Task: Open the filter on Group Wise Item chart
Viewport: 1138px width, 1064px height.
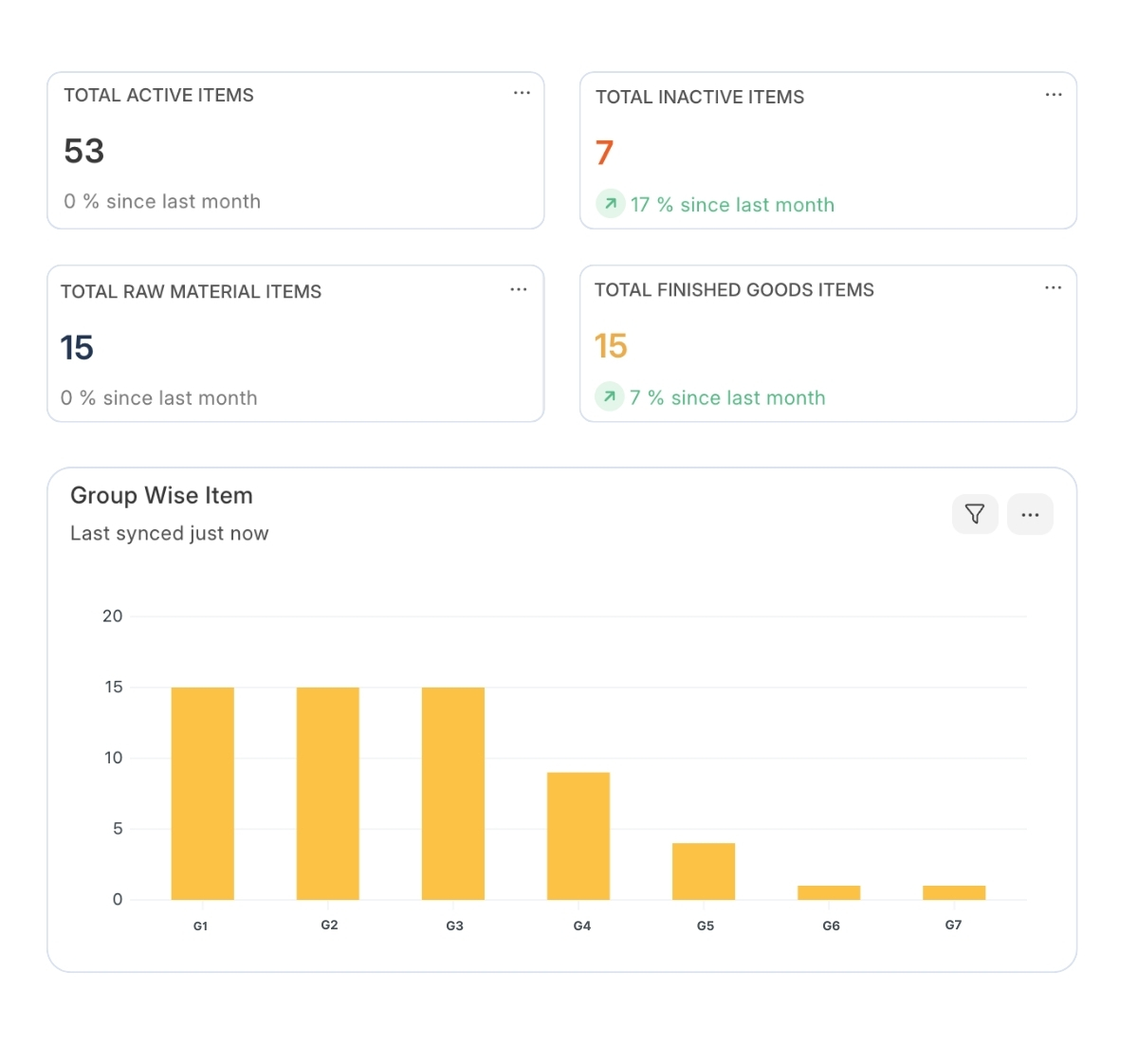Action: click(x=974, y=514)
